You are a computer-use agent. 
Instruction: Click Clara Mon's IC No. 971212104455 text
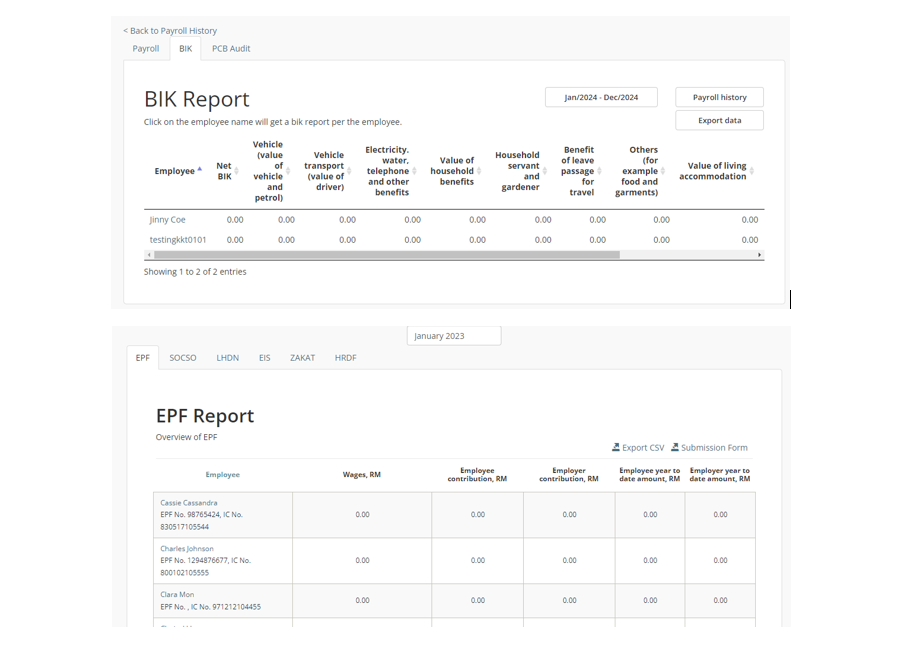coord(226,607)
